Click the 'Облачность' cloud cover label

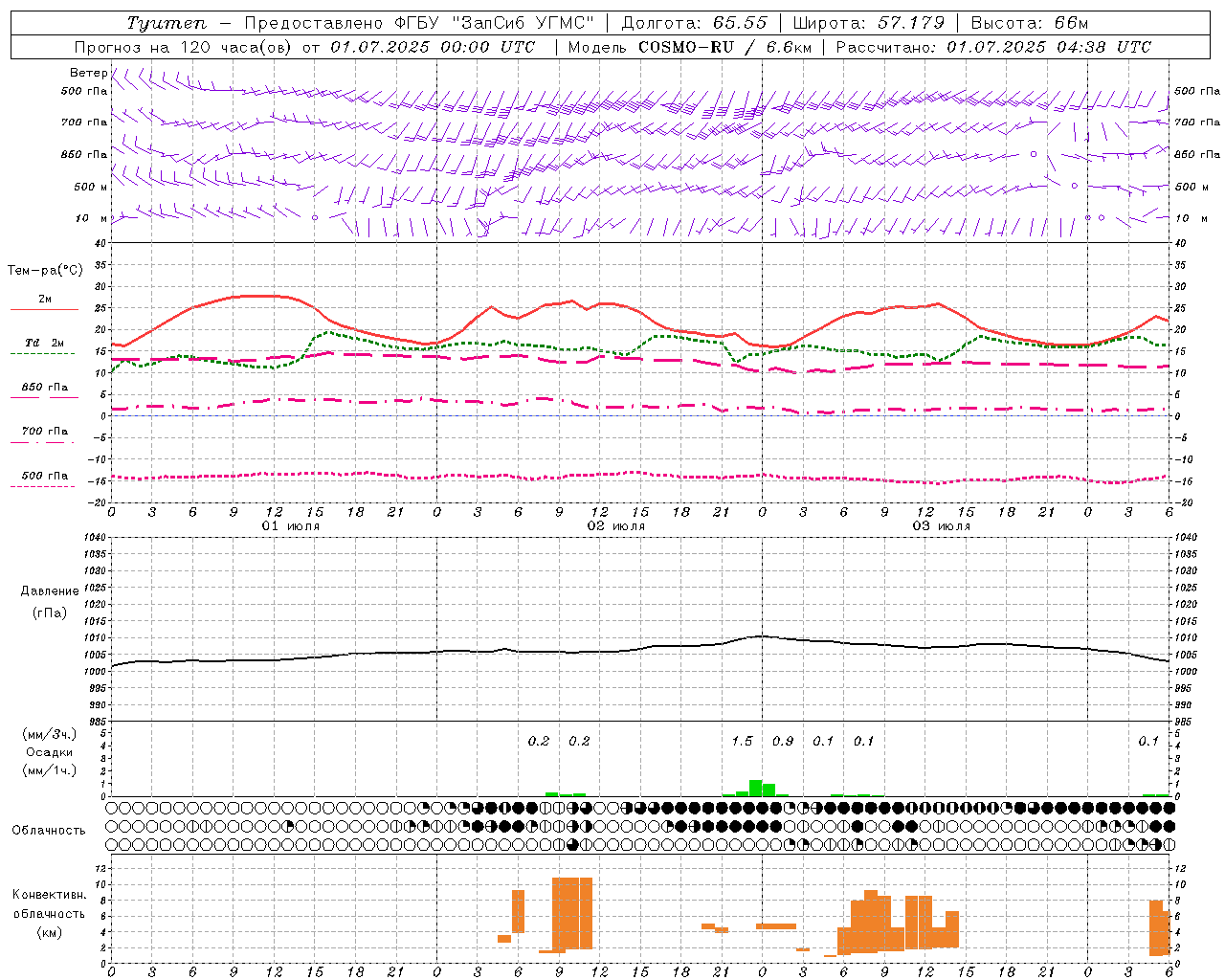tap(49, 831)
